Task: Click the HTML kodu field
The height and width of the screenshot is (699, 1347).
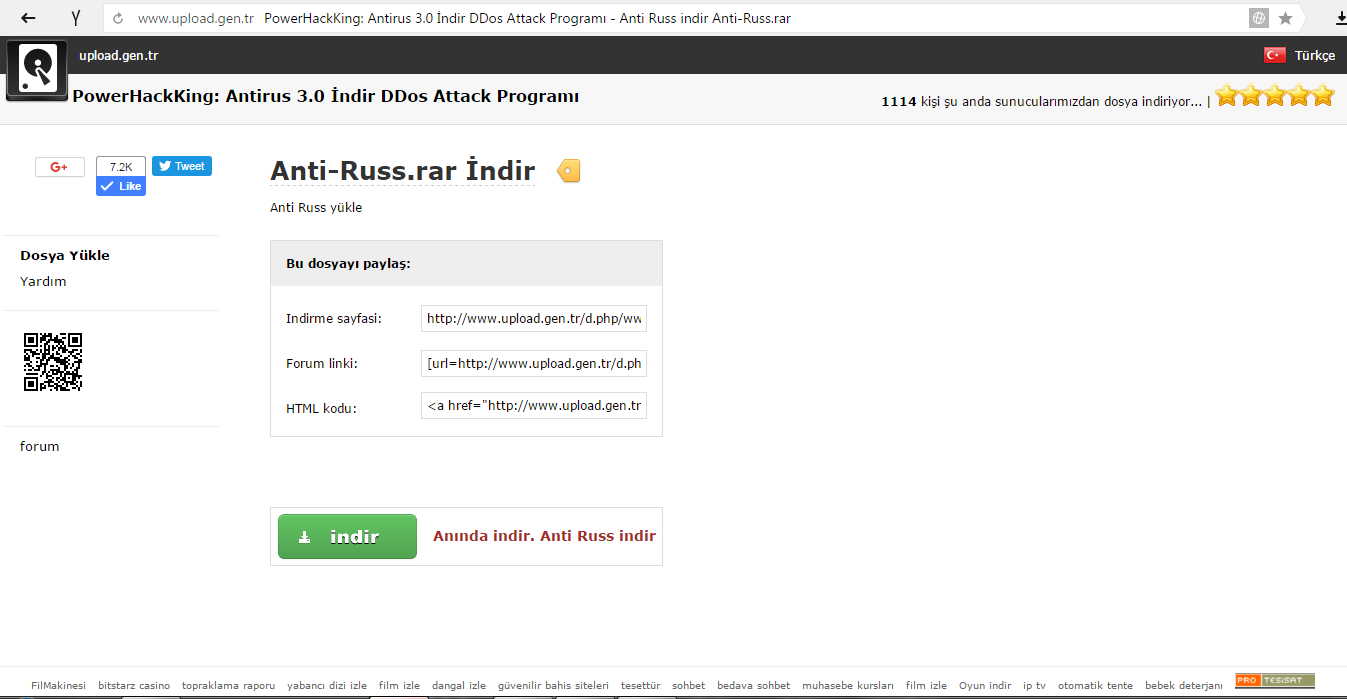Action: 534,406
